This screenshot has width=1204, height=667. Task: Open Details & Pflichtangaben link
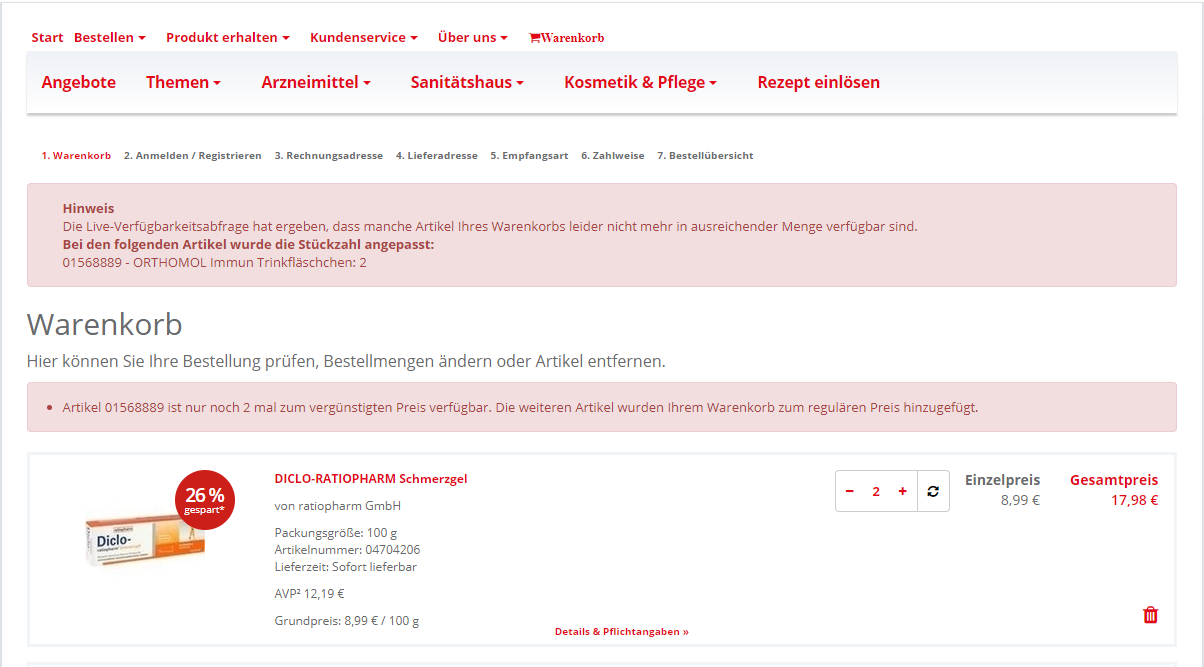coord(621,632)
